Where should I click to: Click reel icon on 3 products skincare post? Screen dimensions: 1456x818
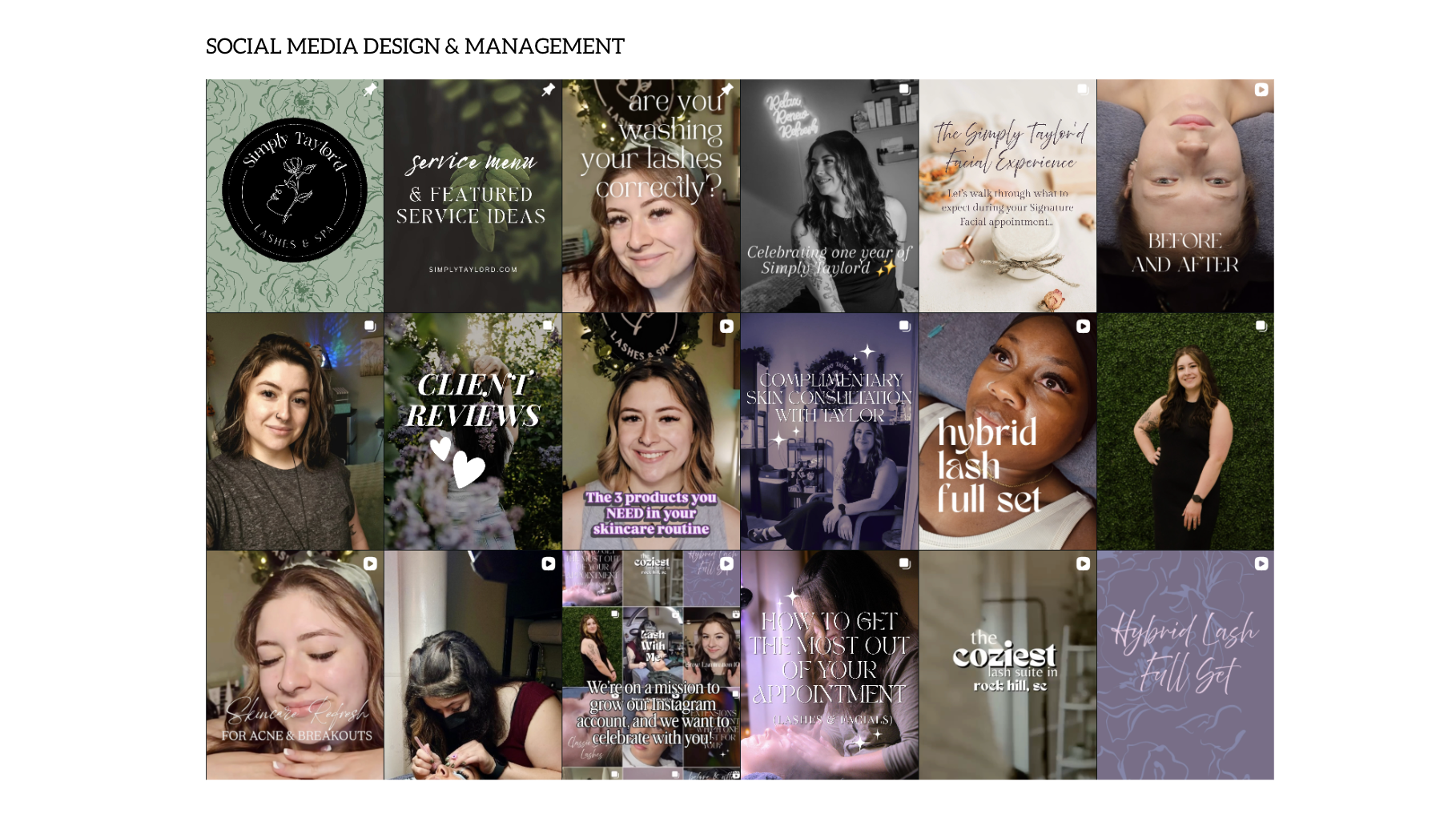[x=726, y=327]
